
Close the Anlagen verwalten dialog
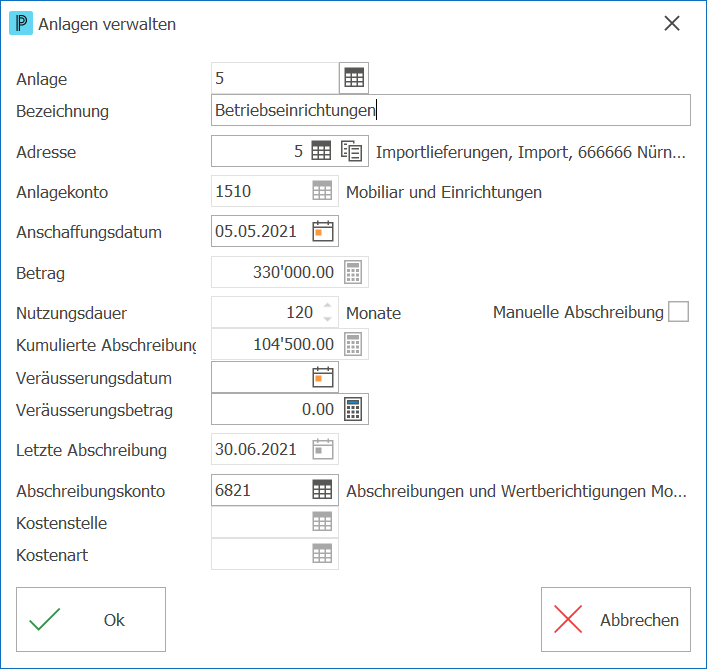click(x=672, y=23)
